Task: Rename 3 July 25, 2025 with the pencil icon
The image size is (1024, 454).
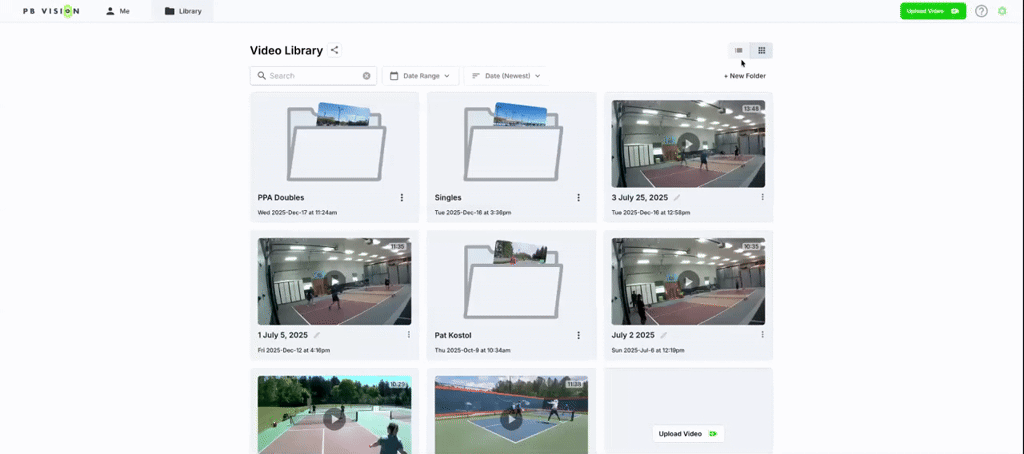Action: (x=677, y=197)
